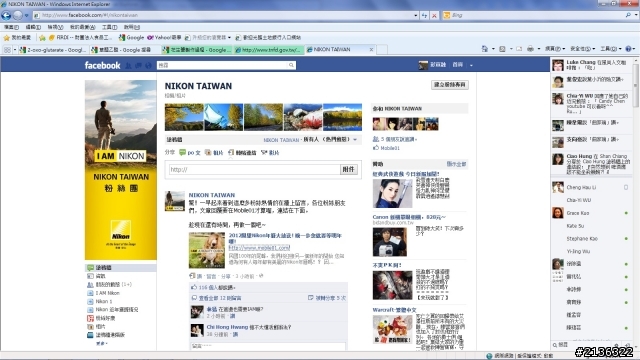Select the po 文 share option
The width and height of the screenshot is (640, 360).
pyautogui.click(x=190, y=153)
